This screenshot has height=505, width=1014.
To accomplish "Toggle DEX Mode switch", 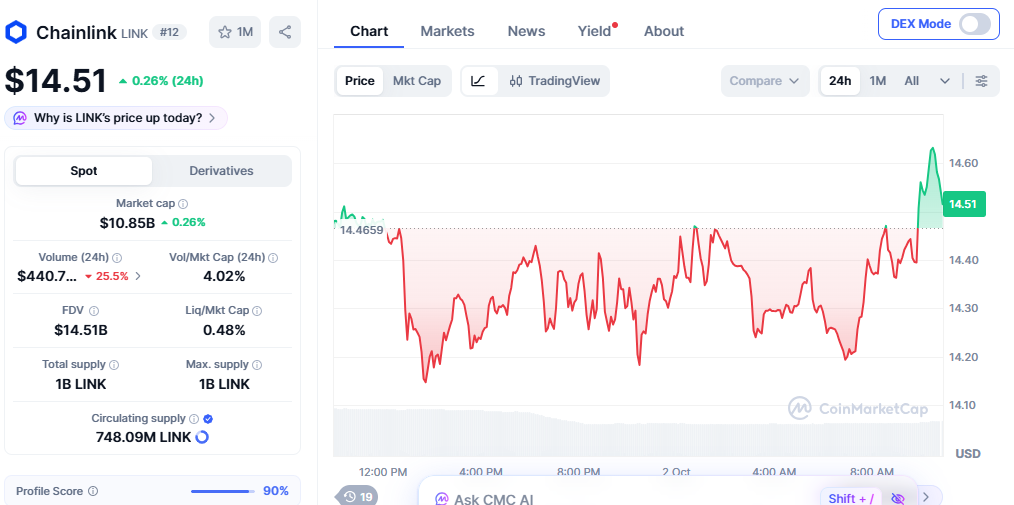I will 975,25.
